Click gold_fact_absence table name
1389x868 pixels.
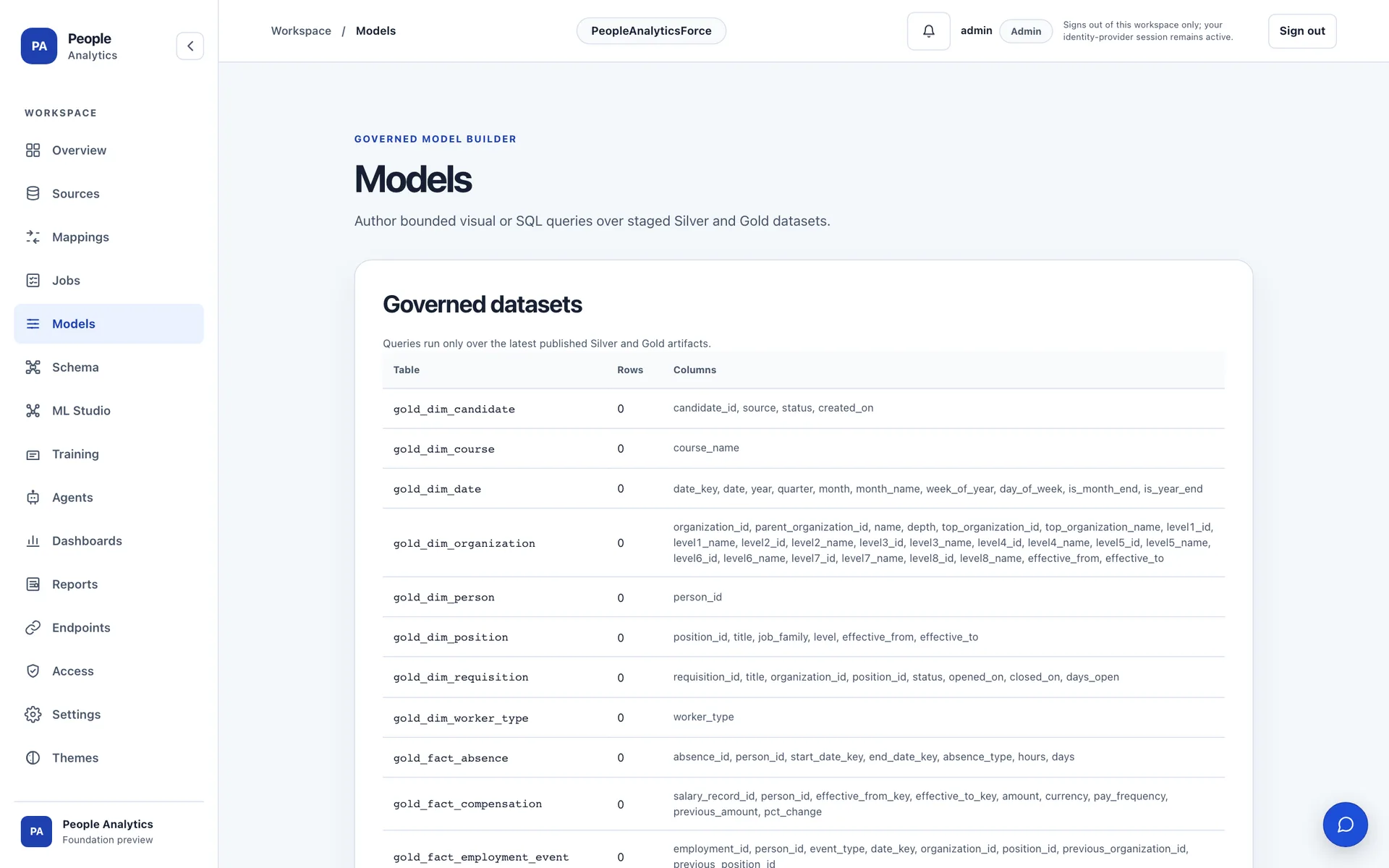pos(451,758)
